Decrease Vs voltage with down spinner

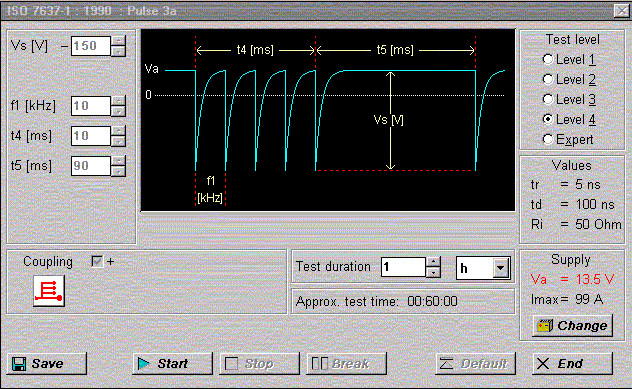pos(118,51)
